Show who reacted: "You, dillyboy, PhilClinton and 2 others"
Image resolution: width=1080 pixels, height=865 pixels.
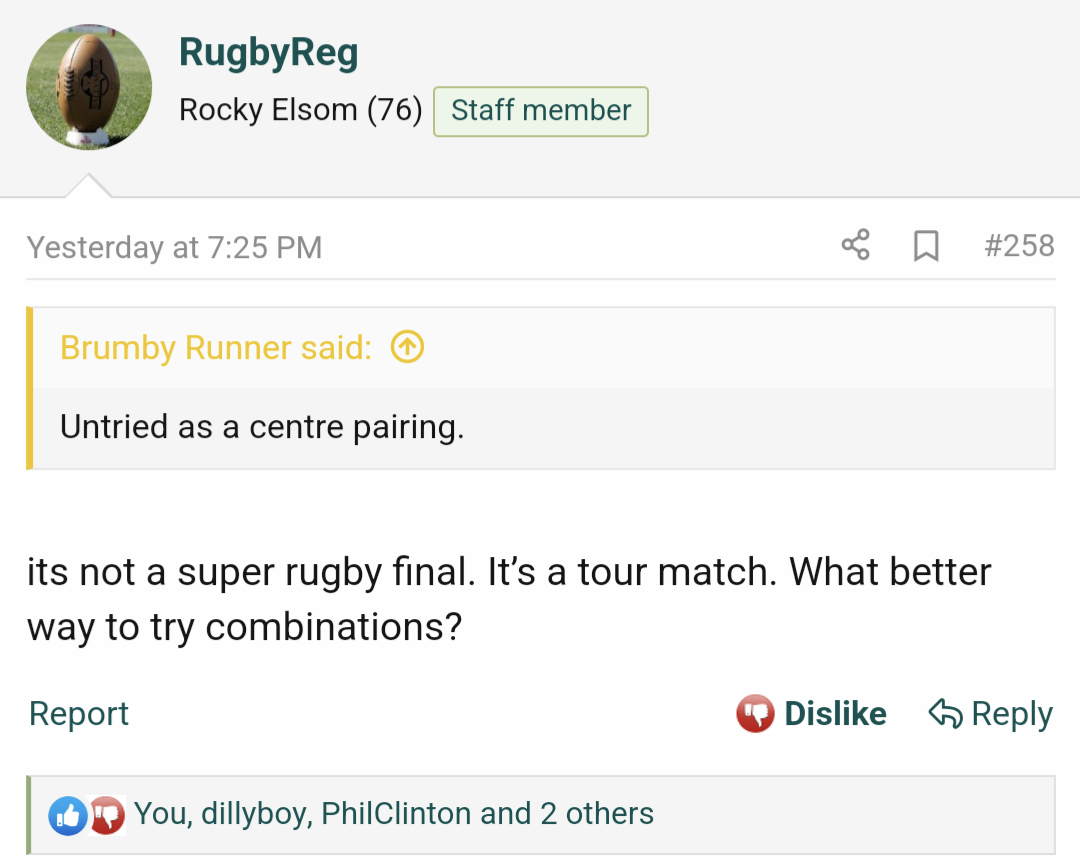pyautogui.click(x=393, y=814)
